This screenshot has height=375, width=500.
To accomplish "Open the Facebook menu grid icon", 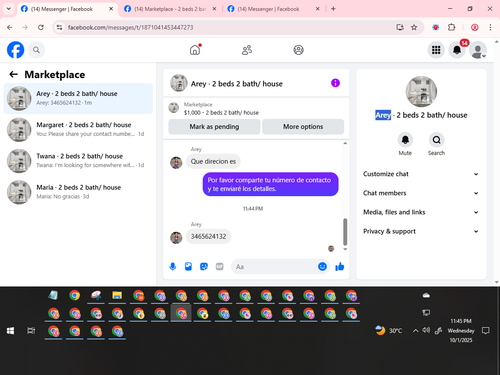I will (x=436, y=50).
